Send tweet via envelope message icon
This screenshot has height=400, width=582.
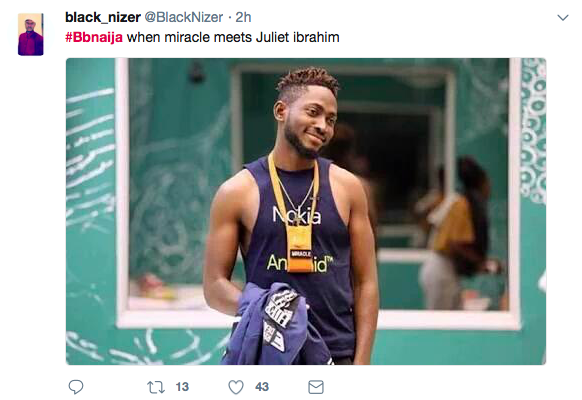(x=316, y=387)
